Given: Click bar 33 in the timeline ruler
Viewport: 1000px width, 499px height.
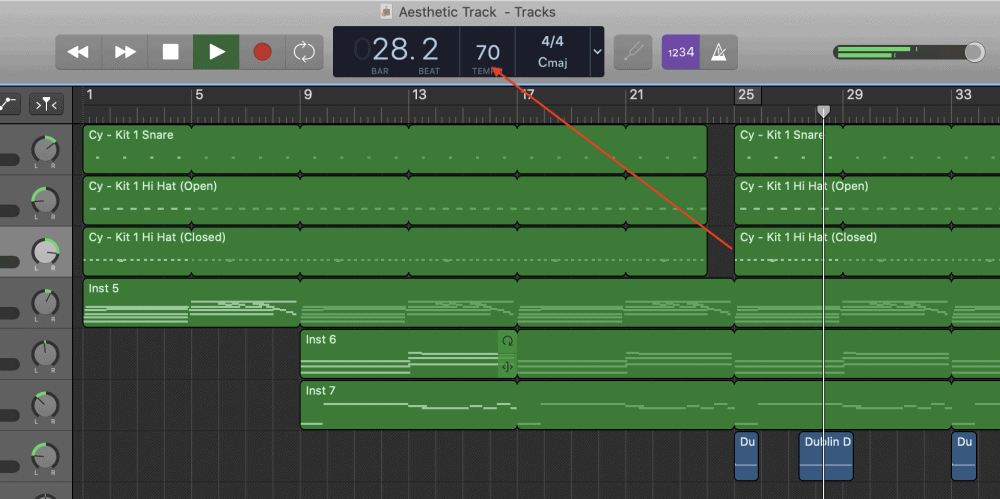Looking at the screenshot, I should click(x=963, y=95).
